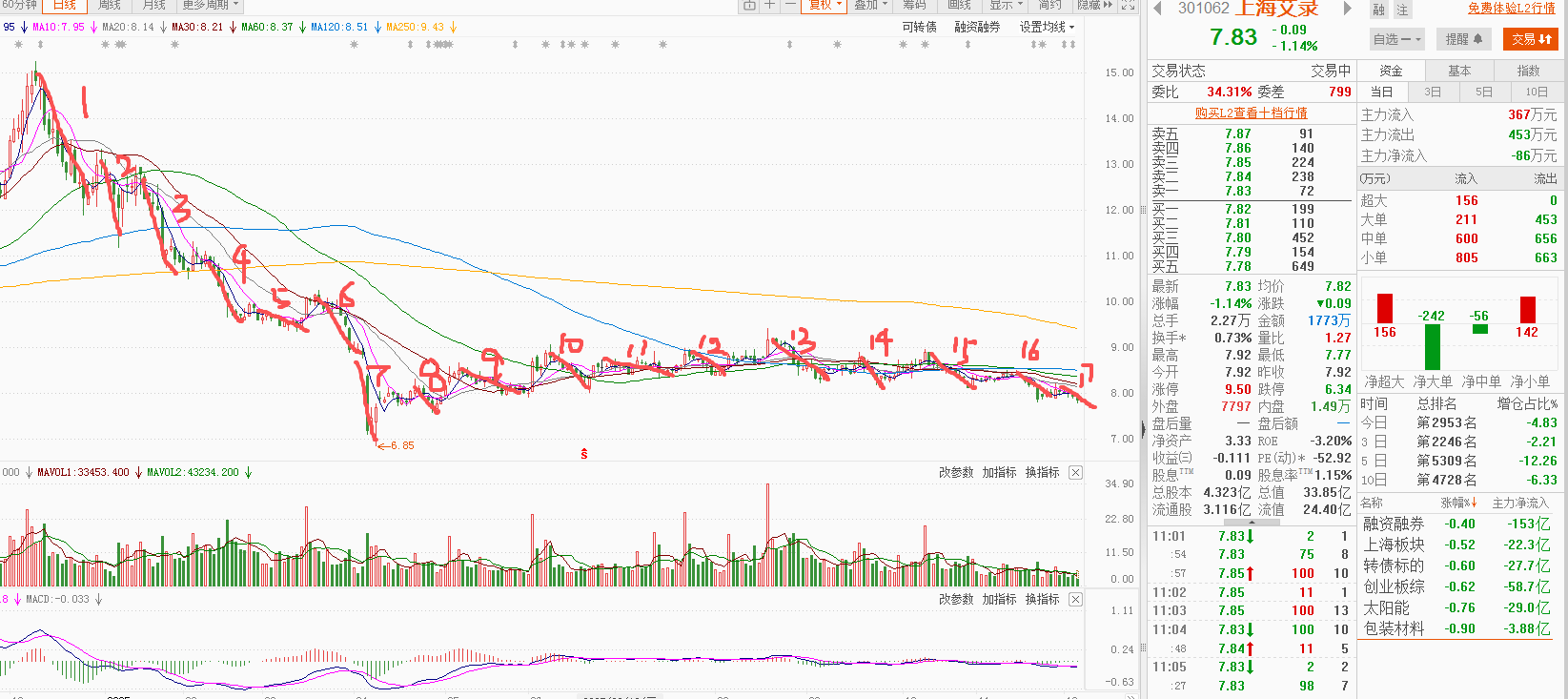Switch to the 资金 tab
The image size is (1568, 699).
(1392, 71)
